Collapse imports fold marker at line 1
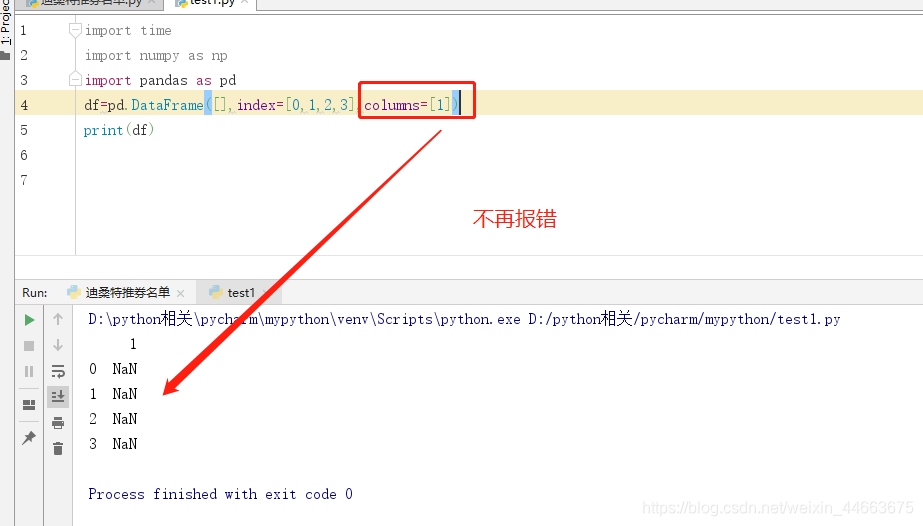 75,30
